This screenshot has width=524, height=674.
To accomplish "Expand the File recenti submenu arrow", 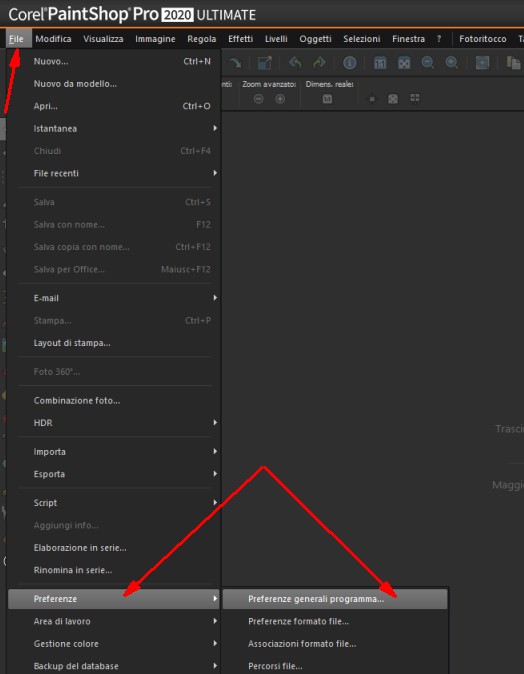I will tap(215, 173).
